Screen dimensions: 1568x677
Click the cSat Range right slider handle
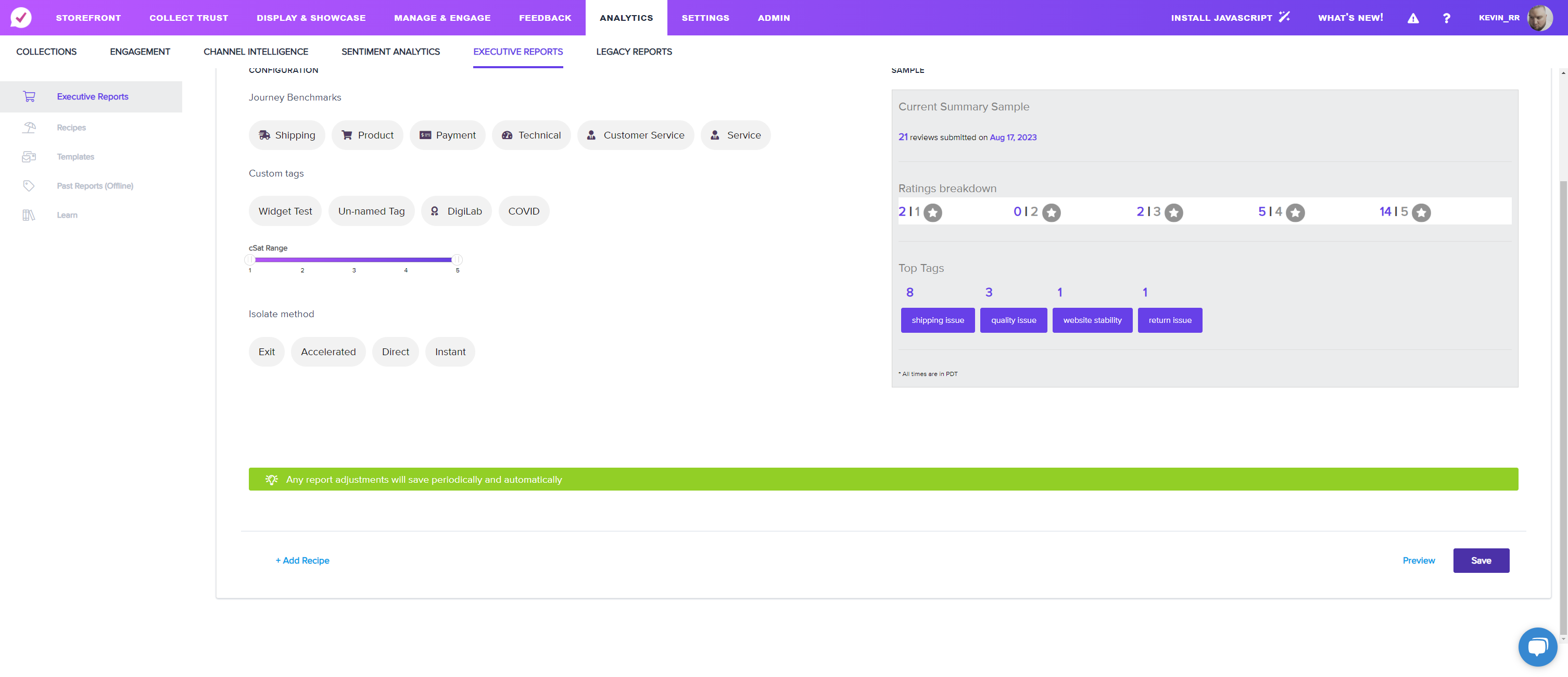[x=457, y=260]
